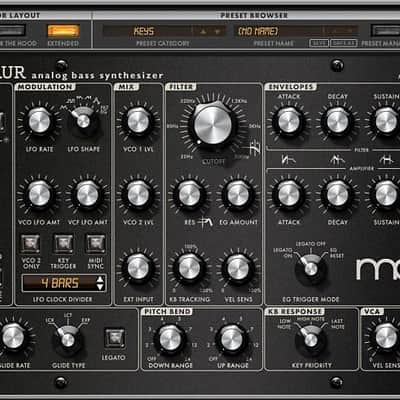400x400 pixels.
Task: Click the amplifier envelope Decay knob
Action: coord(337,194)
